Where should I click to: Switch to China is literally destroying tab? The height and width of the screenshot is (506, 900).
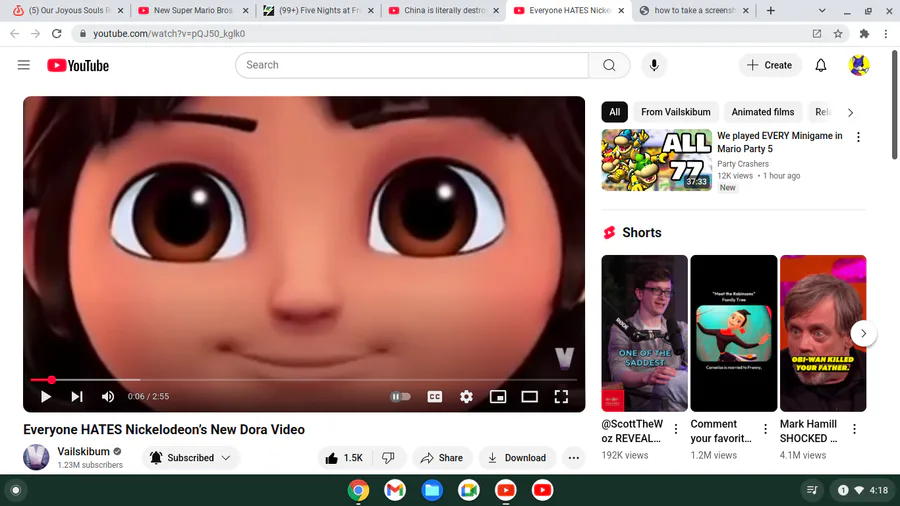point(444,10)
